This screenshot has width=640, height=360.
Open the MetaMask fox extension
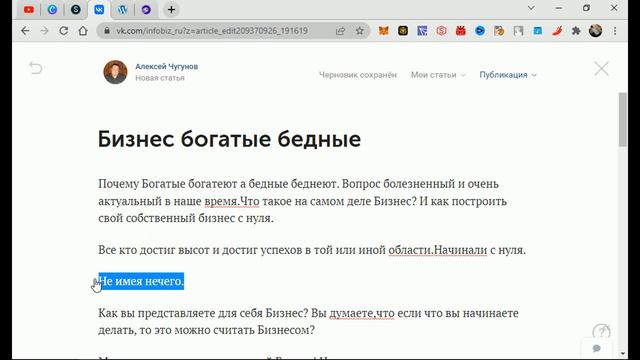point(383,31)
